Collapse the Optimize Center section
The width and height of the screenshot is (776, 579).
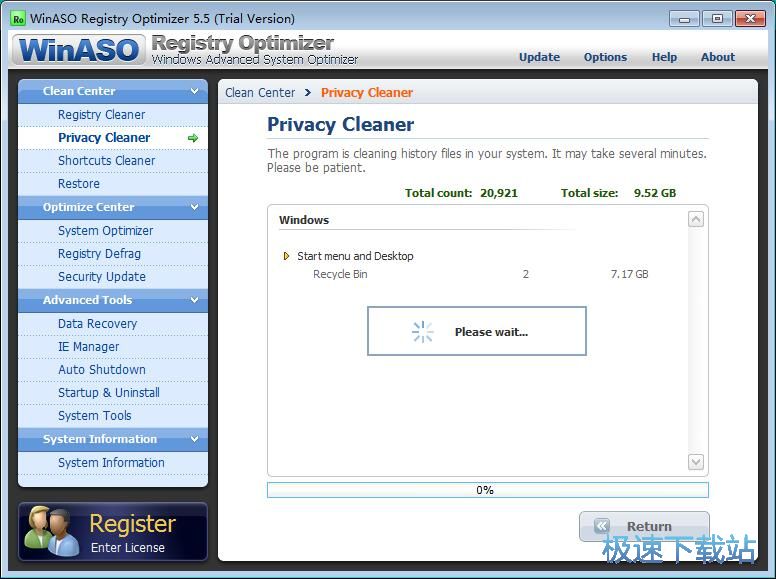click(194, 207)
